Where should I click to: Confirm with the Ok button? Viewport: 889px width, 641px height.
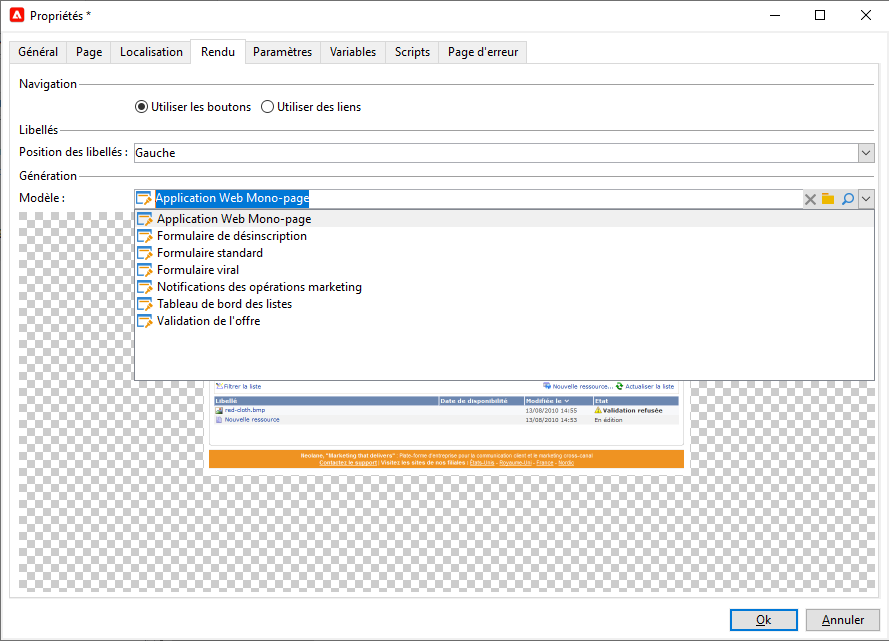[763, 620]
